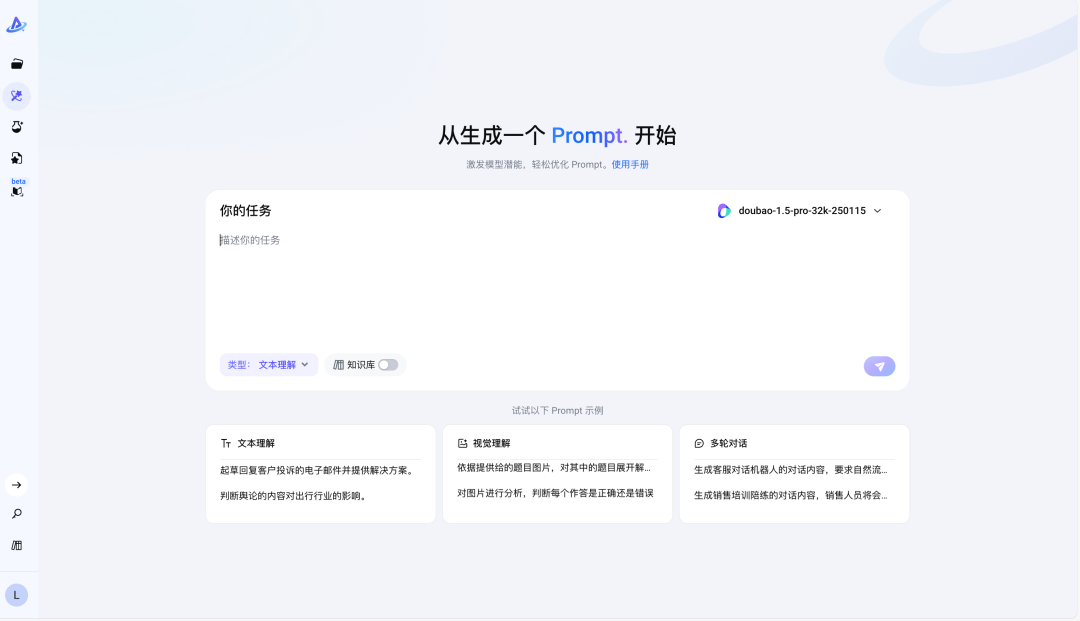Open the model selector chevron
Screen dimensions: 1080x621
pyautogui.click(x=877, y=211)
